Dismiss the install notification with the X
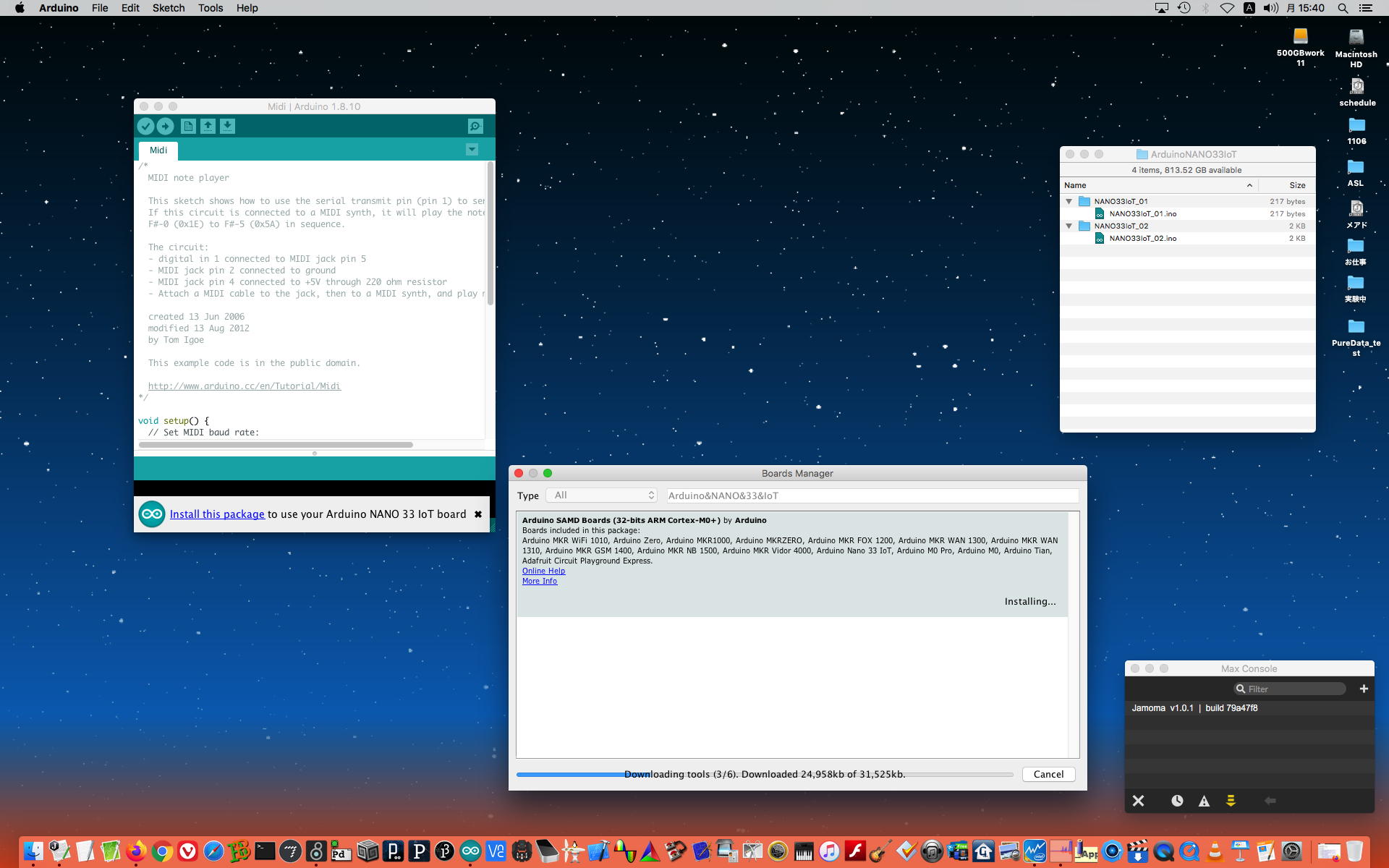 (x=478, y=514)
